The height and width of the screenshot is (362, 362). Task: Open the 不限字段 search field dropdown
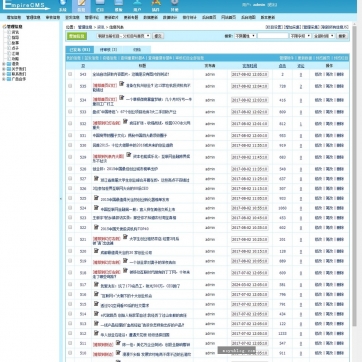click(300, 36)
